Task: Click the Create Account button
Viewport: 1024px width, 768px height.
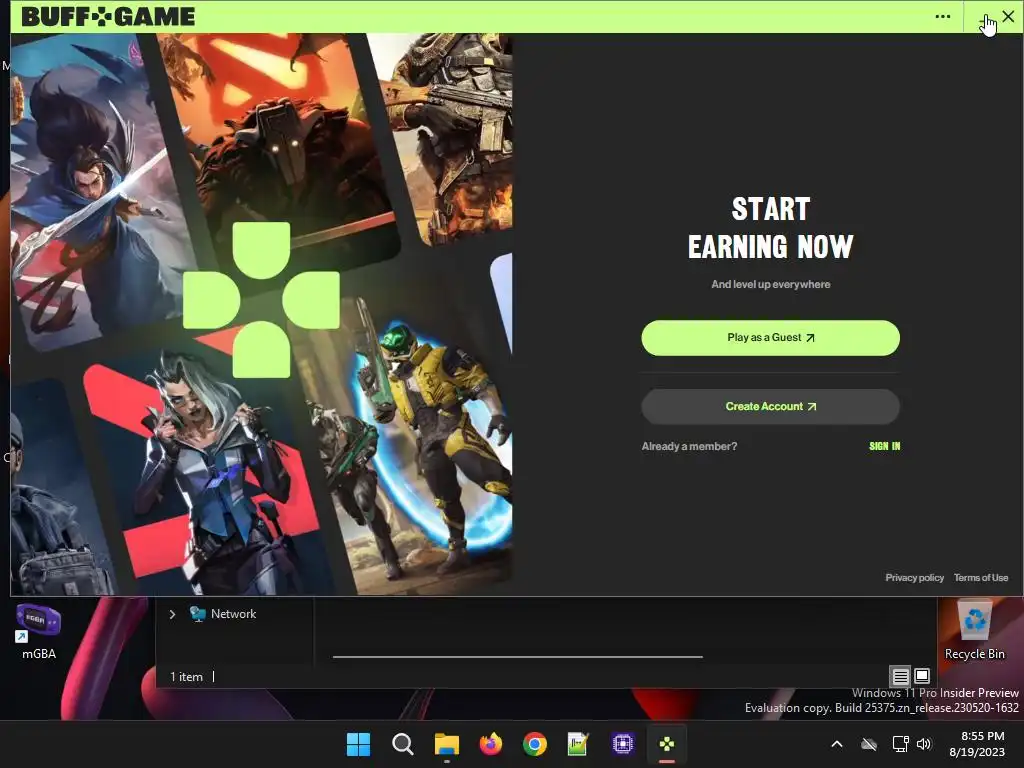Action: (771, 406)
